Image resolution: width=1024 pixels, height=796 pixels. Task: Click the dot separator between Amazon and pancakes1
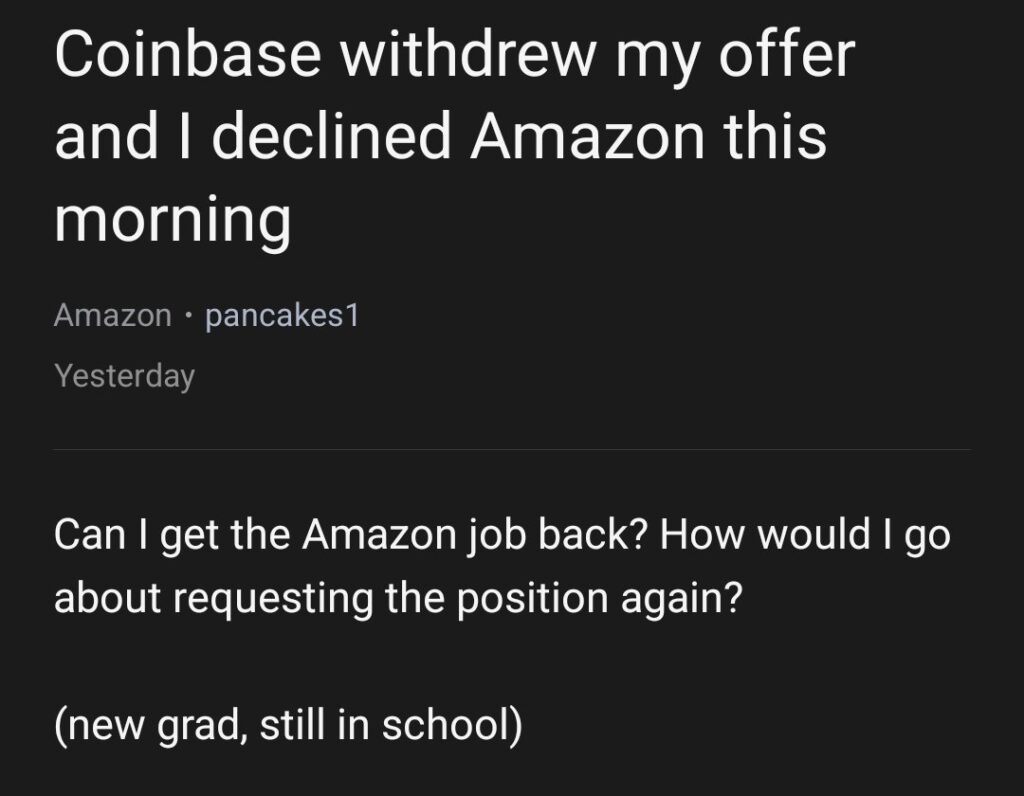[x=188, y=316]
